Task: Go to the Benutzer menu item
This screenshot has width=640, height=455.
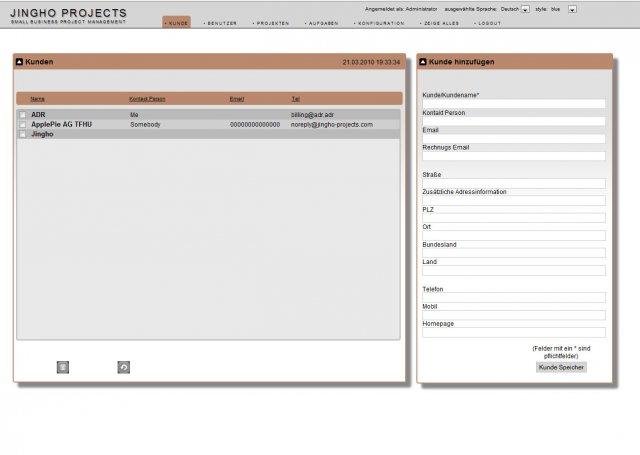Action: click(220, 23)
